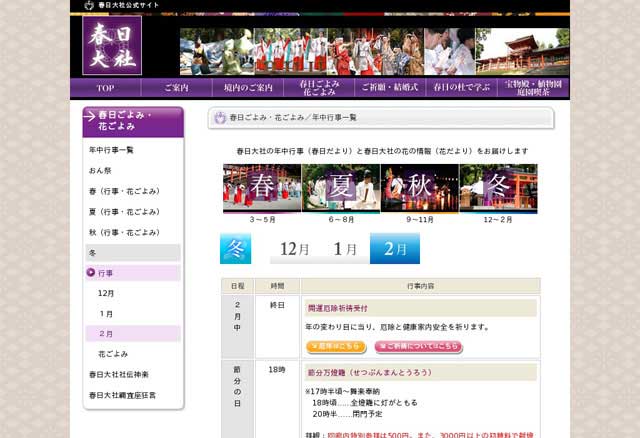
Task: Open the 春日の杜で学ぶ navigation item
Action: click(x=462, y=88)
